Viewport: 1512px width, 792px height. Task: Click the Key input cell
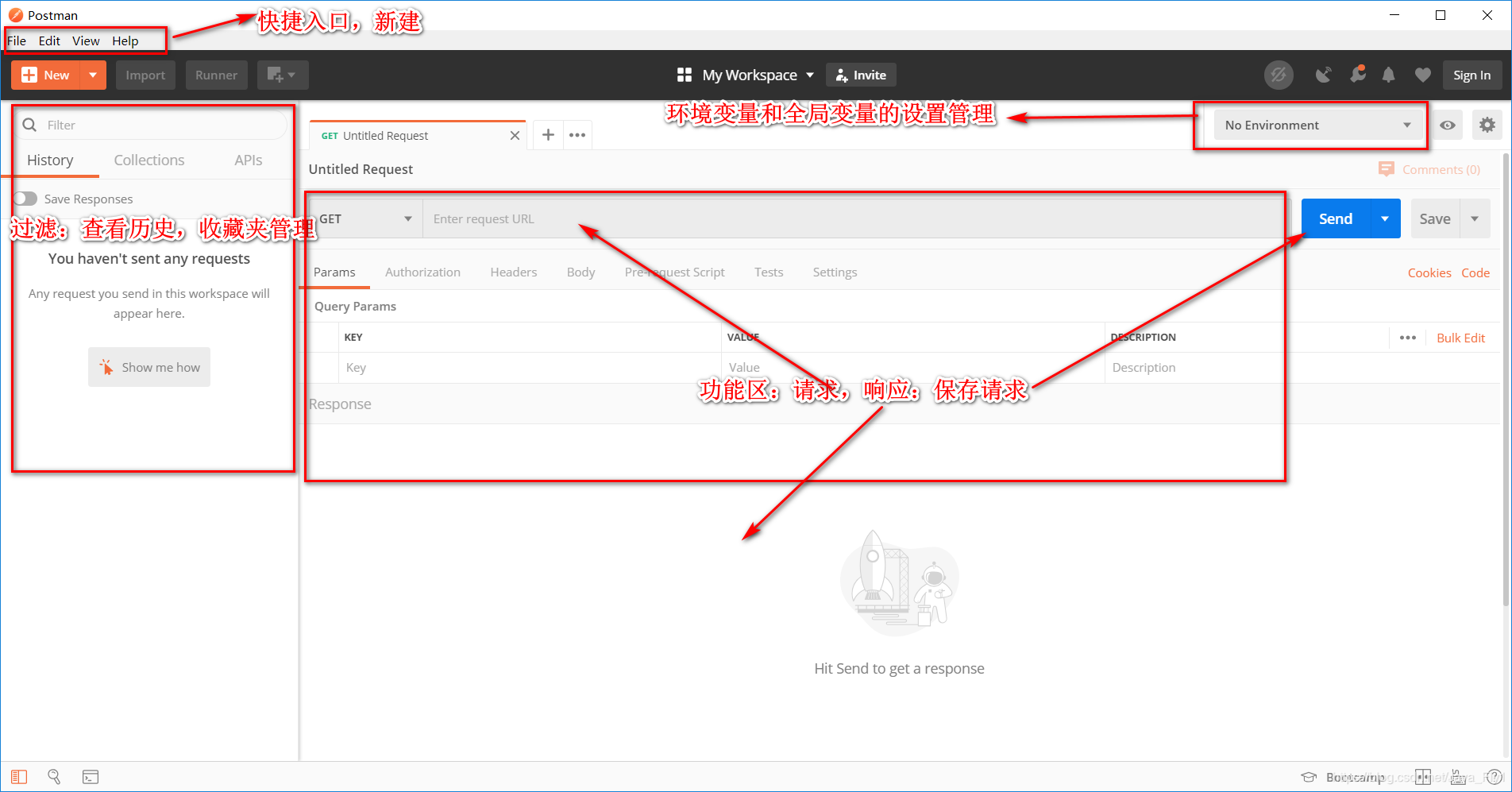tap(530, 367)
